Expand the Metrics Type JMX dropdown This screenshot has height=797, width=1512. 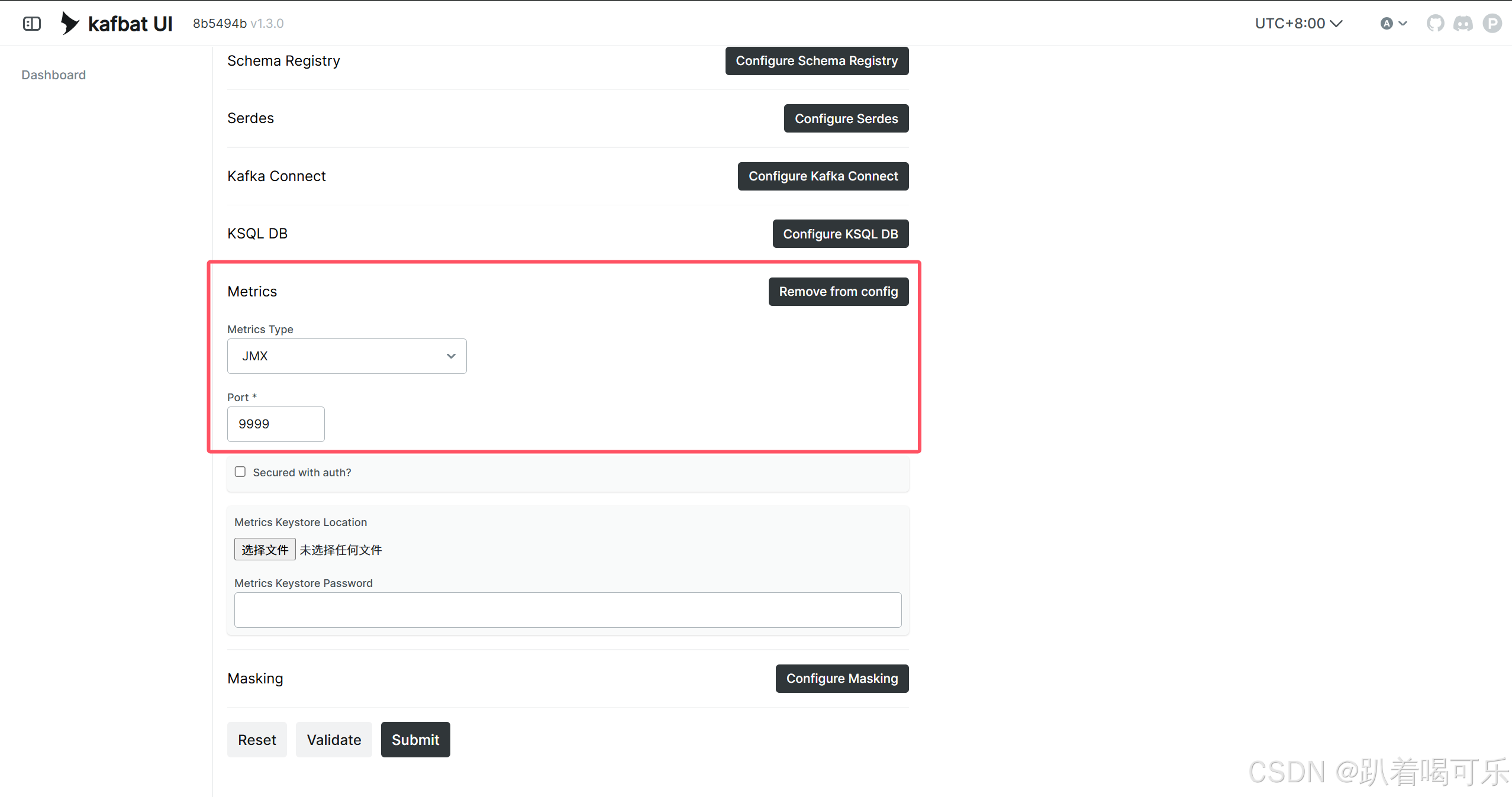347,356
